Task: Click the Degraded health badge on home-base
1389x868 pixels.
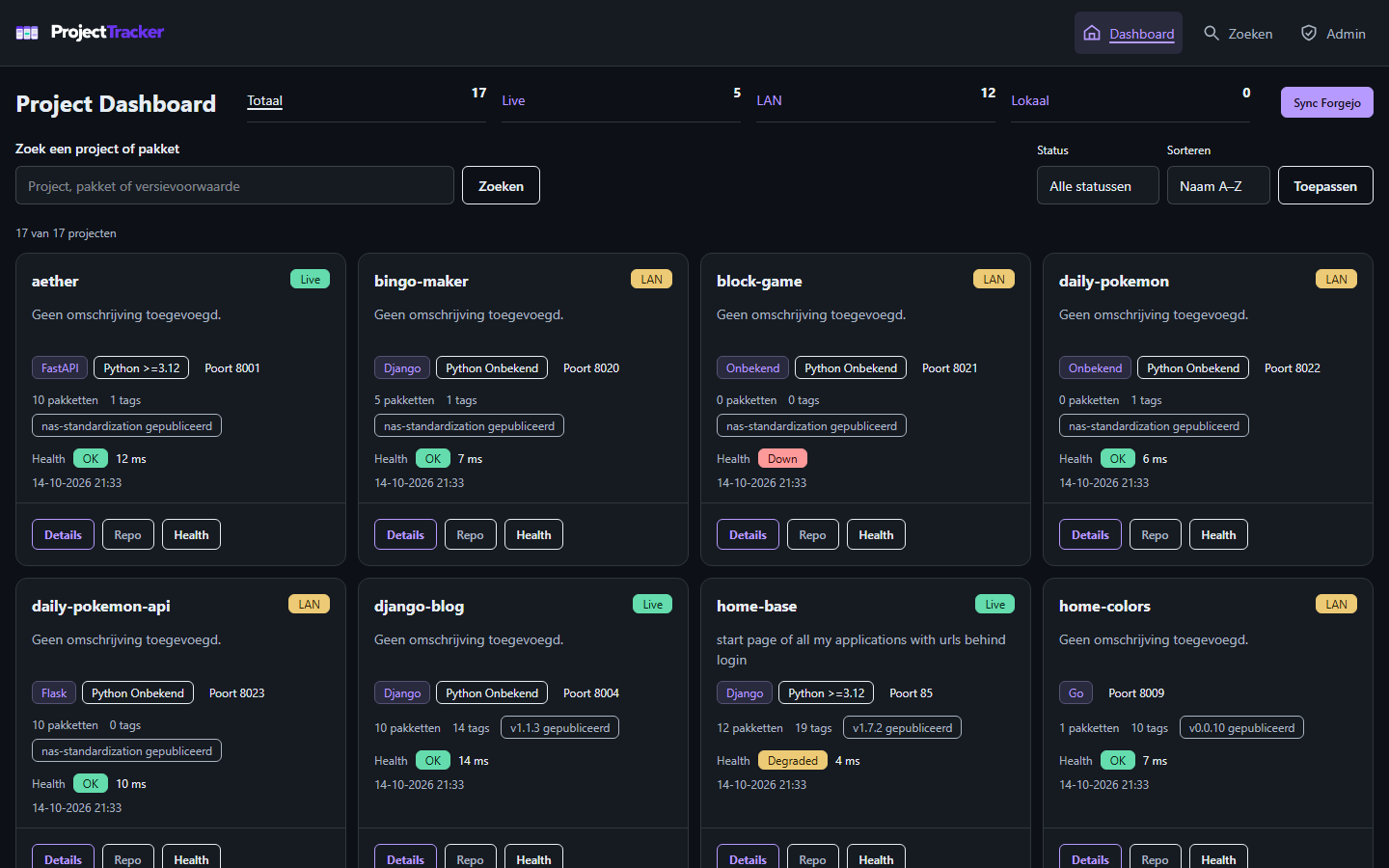Action: [793, 760]
